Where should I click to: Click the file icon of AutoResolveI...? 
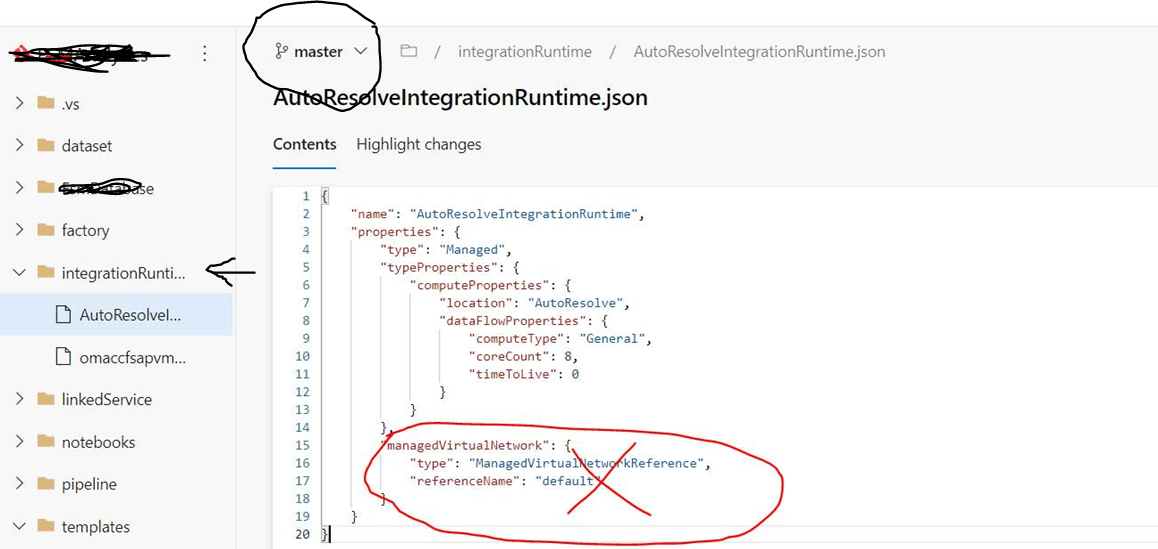64,315
